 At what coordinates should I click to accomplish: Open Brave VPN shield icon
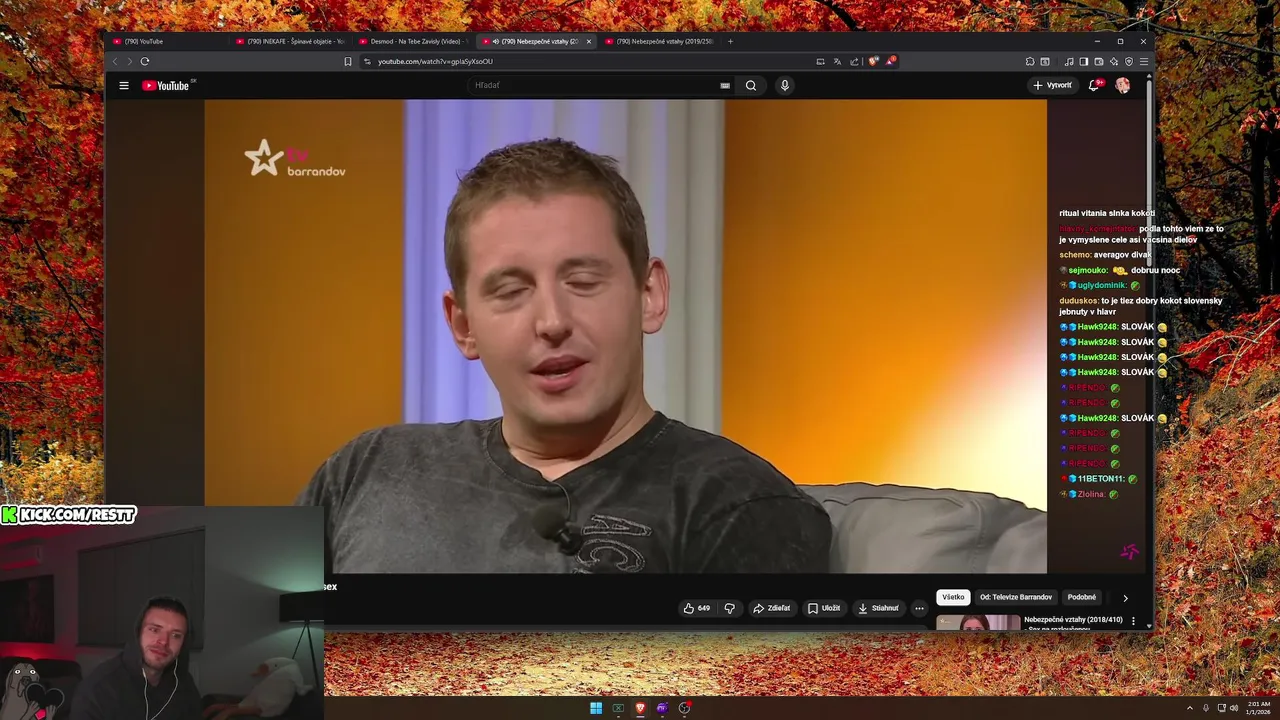point(1129,61)
